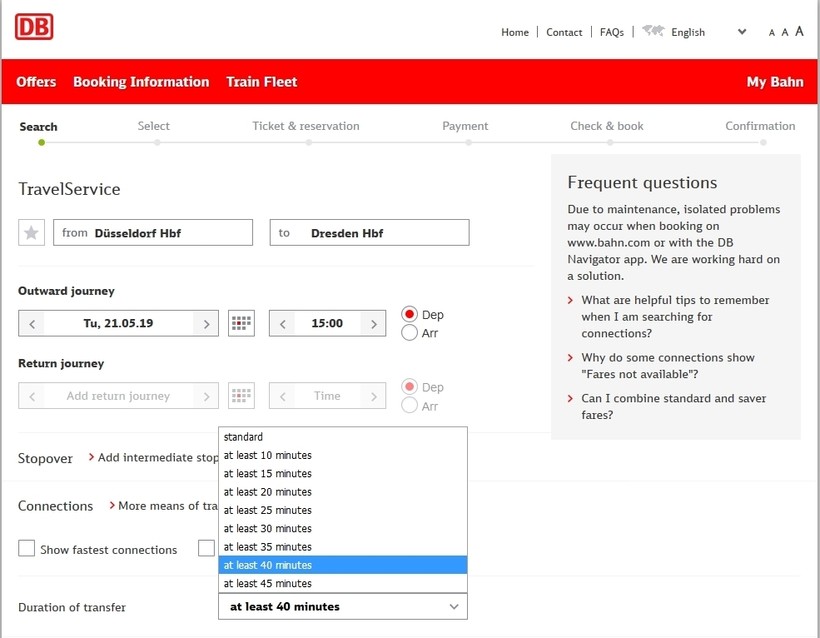Screen dimensions: 820x638
Task: Click the My Bahn link
Action: 774,82
